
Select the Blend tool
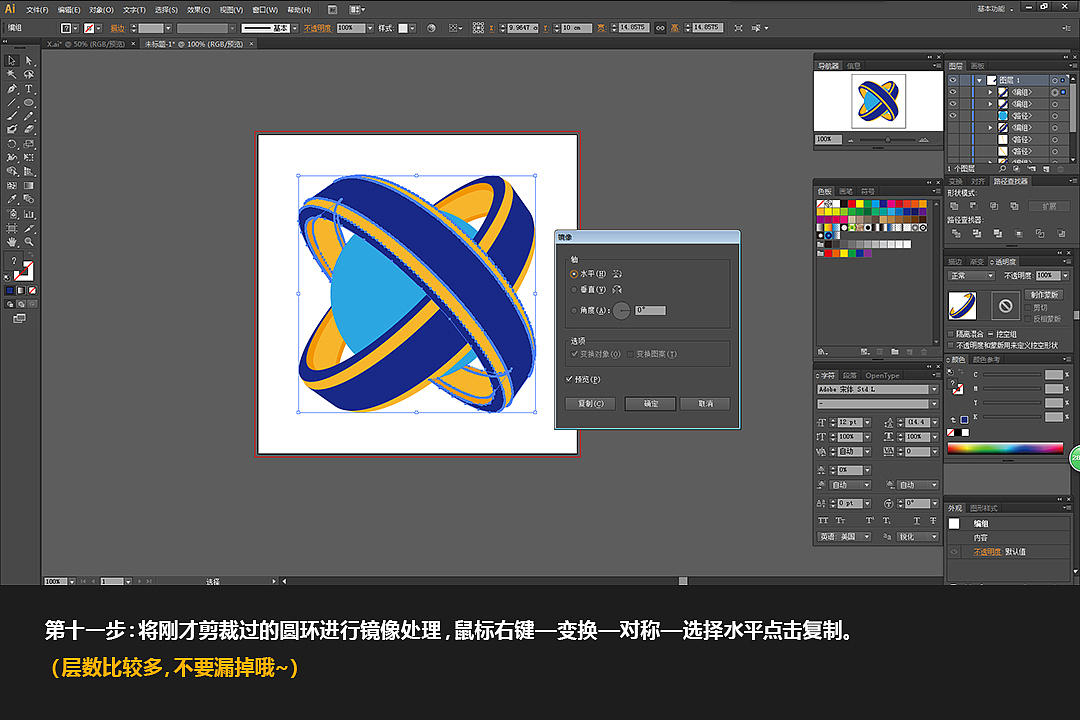click(x=29, y=200)
